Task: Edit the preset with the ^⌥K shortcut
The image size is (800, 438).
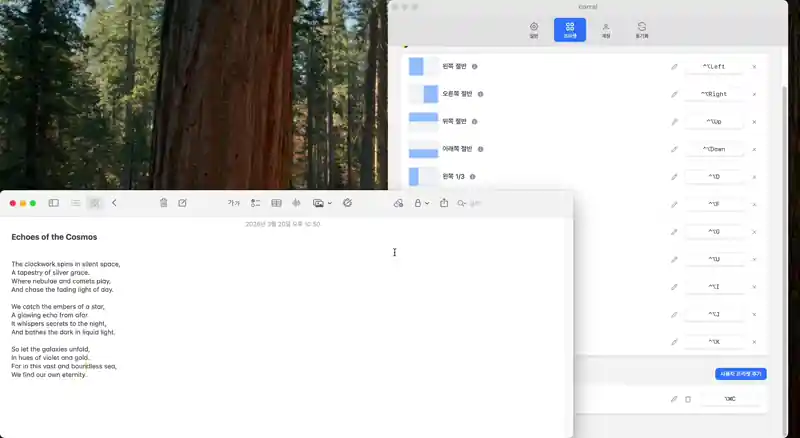Action: (x=674, y=342)
